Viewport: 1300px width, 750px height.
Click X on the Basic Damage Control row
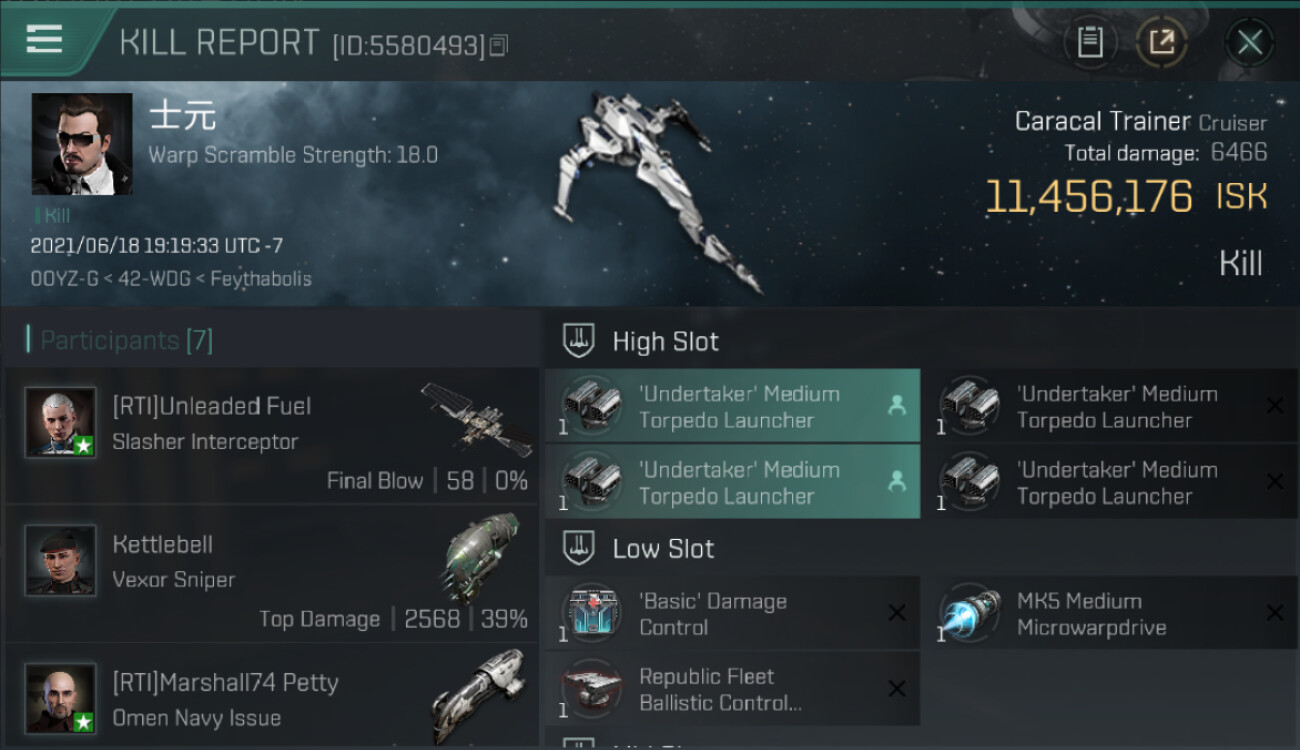point(897,613)
